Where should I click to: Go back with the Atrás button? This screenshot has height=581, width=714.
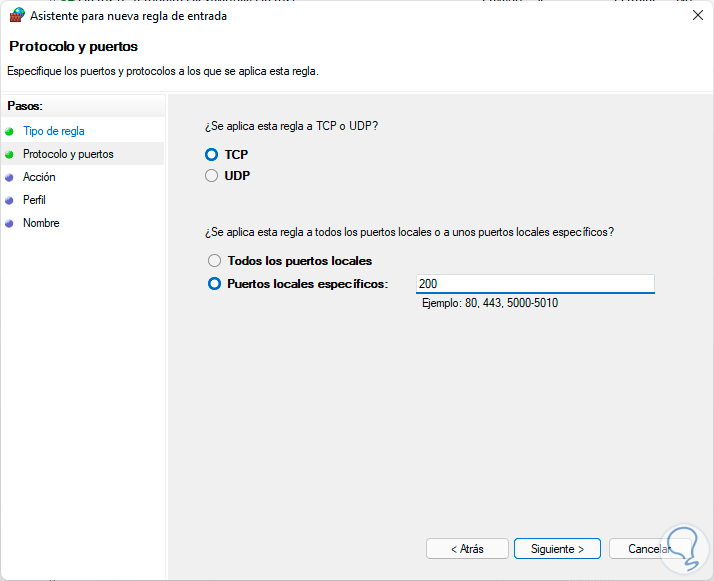coord(467,549)
